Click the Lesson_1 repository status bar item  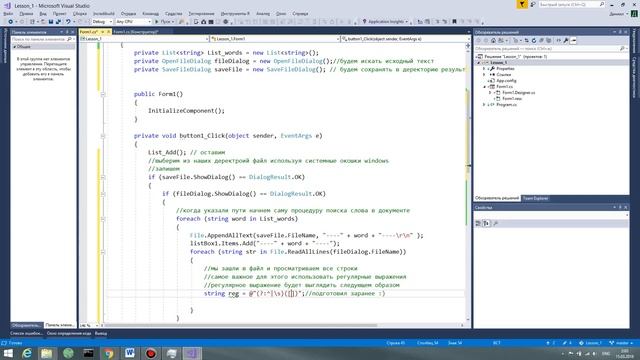tap(591, 343)
